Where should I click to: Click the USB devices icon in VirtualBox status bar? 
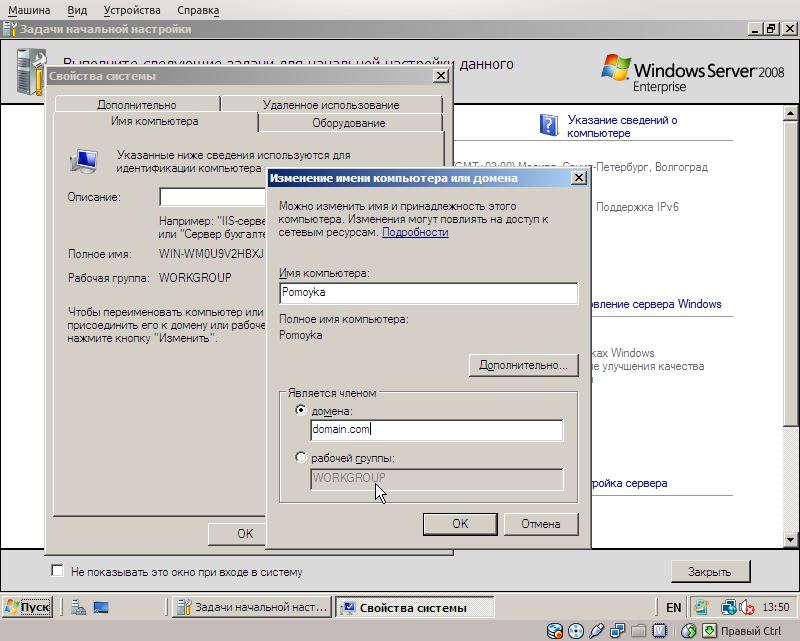(x=596, y=631)
